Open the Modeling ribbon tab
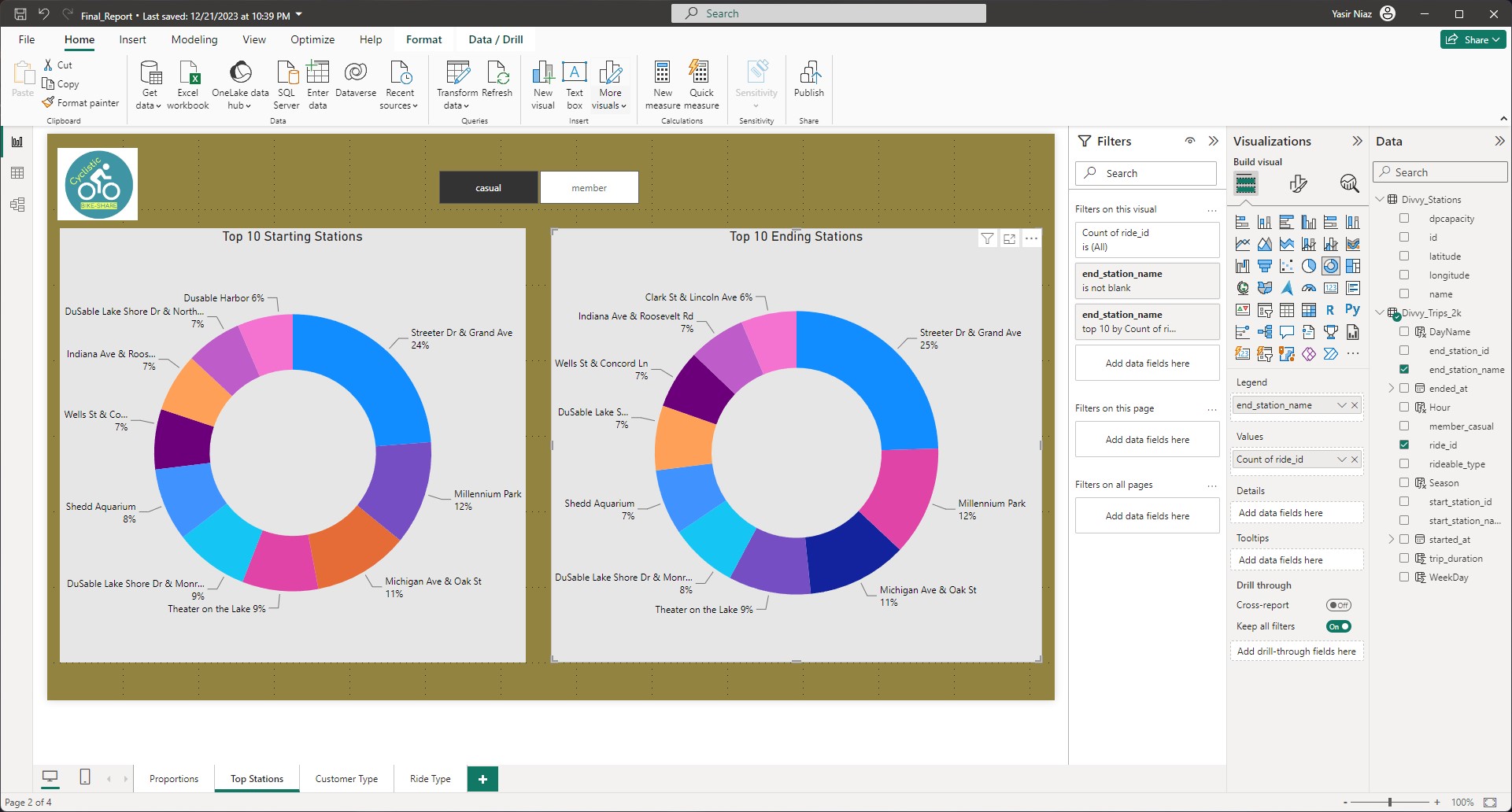 194,39
